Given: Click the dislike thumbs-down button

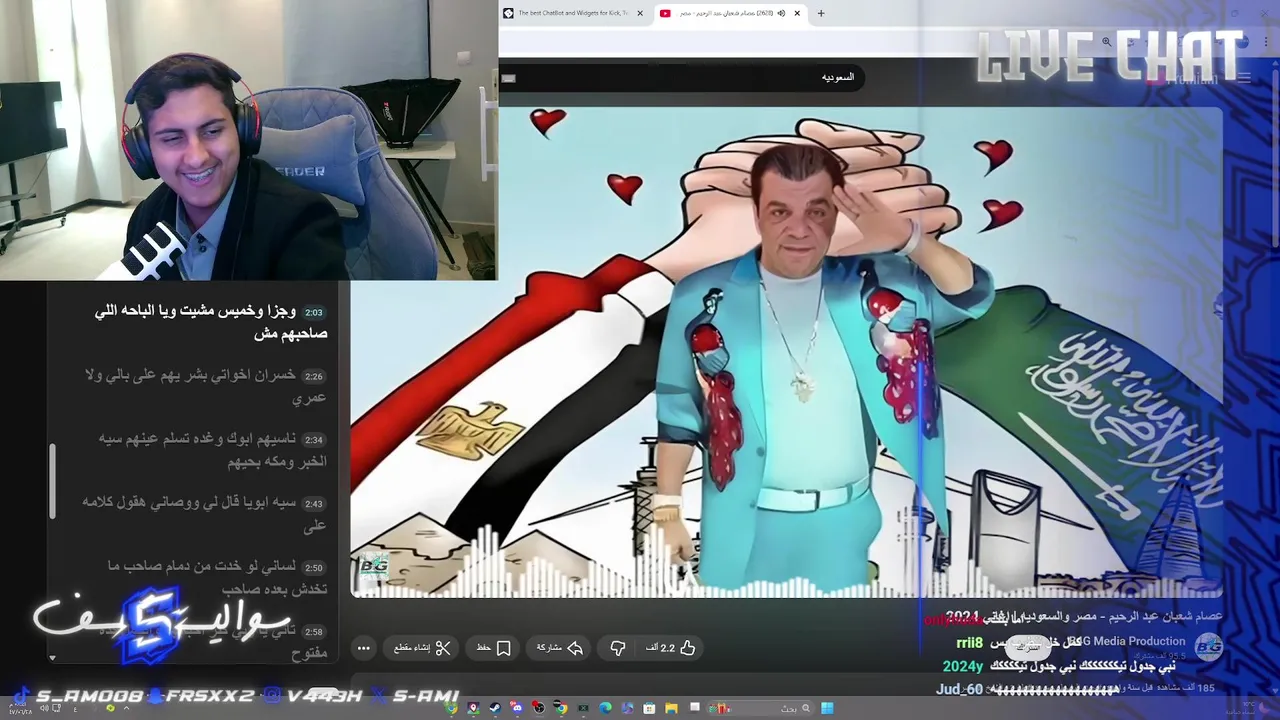Looking at the screenshot, I should (x=618, y=648).
